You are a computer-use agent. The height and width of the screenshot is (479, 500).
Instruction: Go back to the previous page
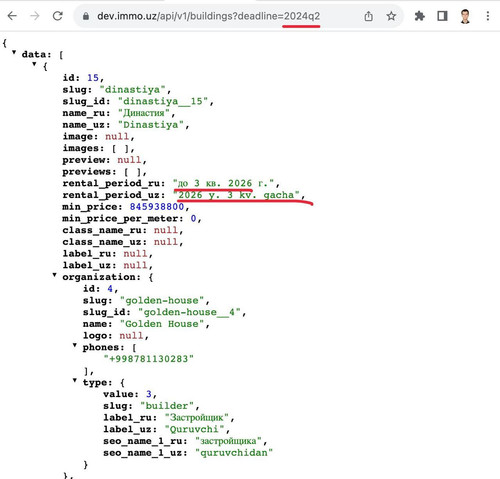(12, 16)
